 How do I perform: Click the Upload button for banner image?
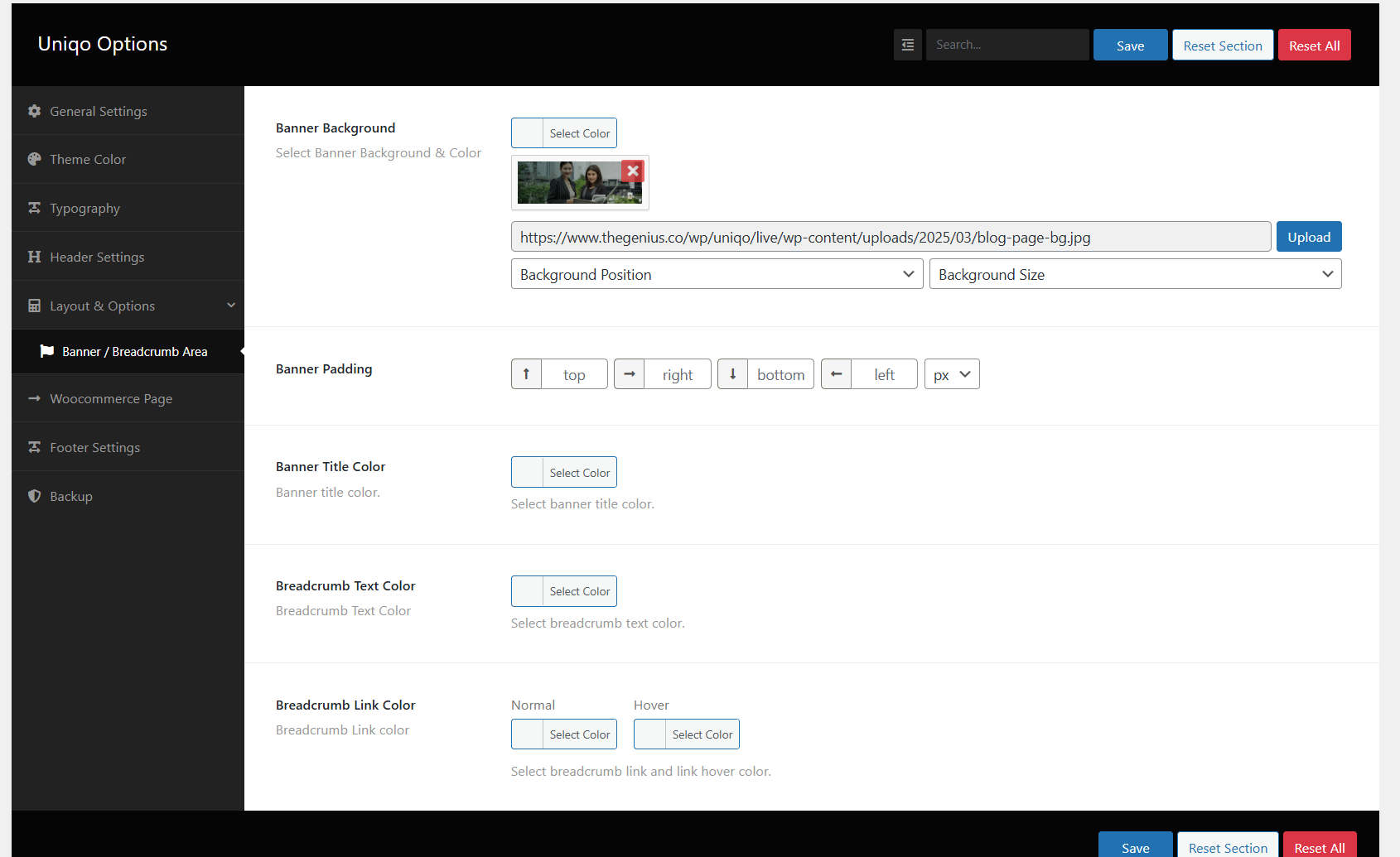[1308, 237]
